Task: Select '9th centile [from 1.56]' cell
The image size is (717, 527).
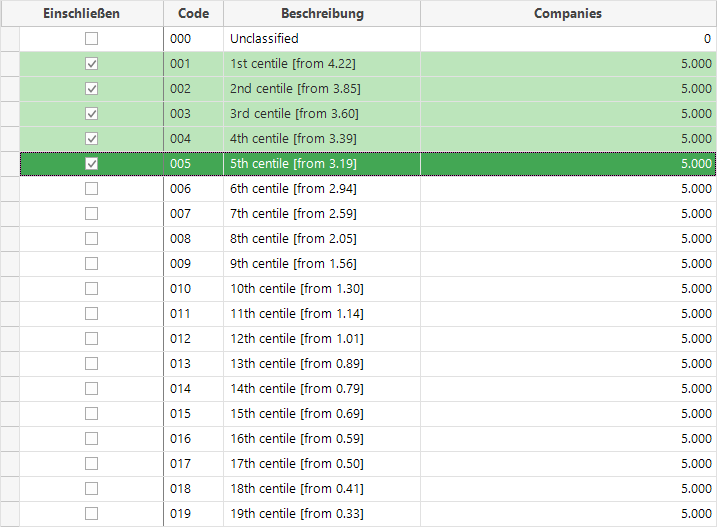Action: pyautogui.click(x=322, y=264)
